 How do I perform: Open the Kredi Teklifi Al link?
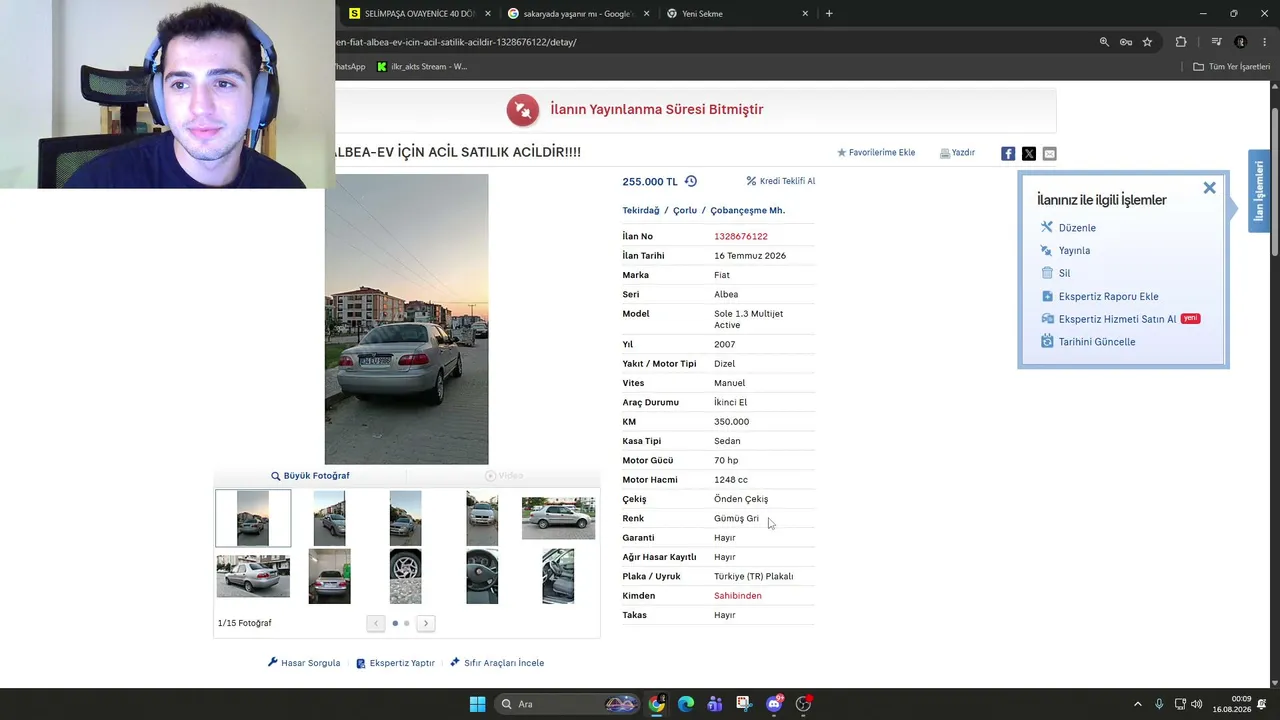point(781,181)
